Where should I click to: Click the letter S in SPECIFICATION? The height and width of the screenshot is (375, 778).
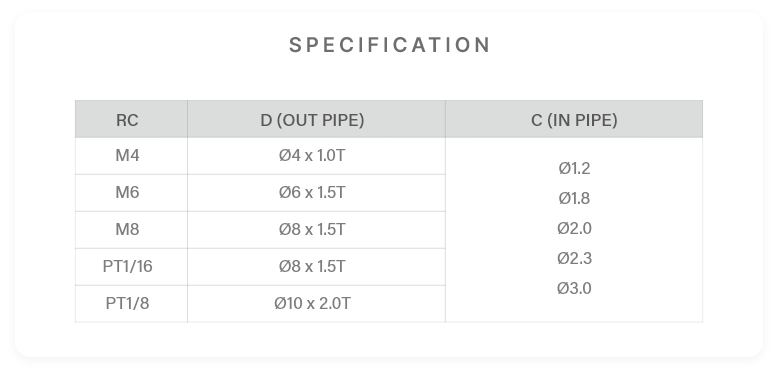[295, 45]
